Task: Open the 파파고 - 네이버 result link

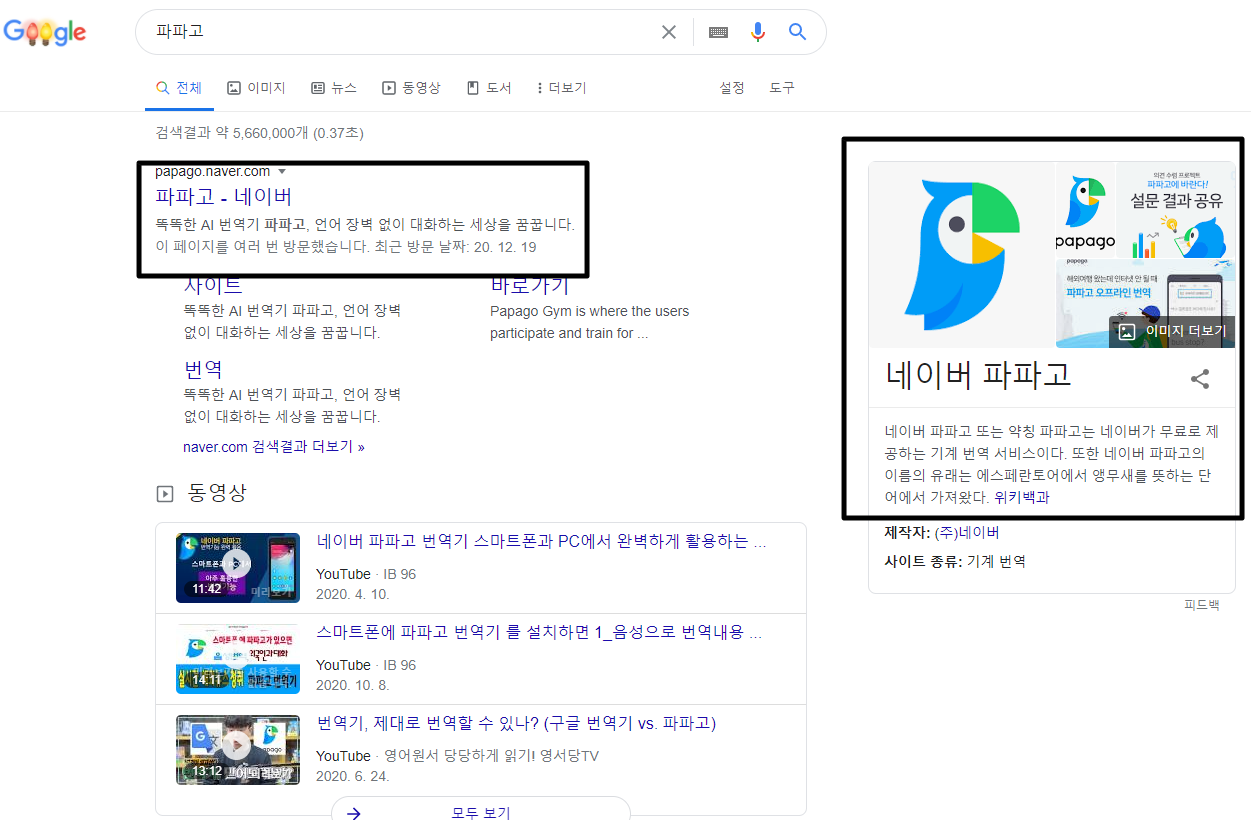Action: coord(224,196)
